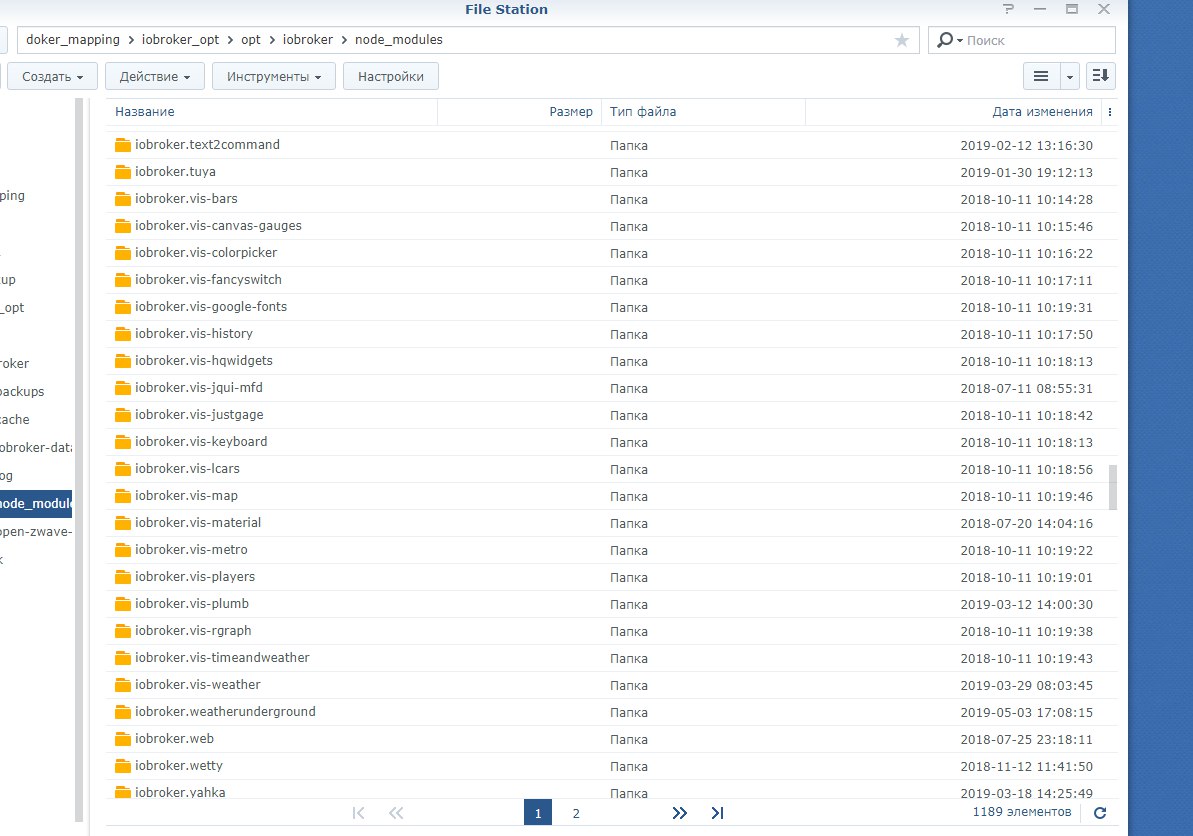
Task: Select the iobroker.vis-google-fonts folder icon
Action: click(122, 307)
